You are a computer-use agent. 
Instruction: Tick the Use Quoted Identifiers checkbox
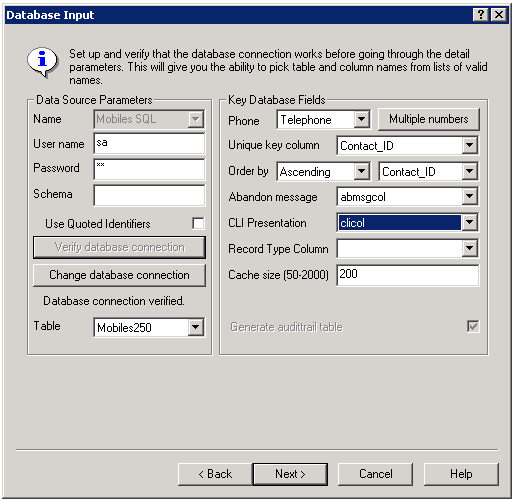point(198,223)
